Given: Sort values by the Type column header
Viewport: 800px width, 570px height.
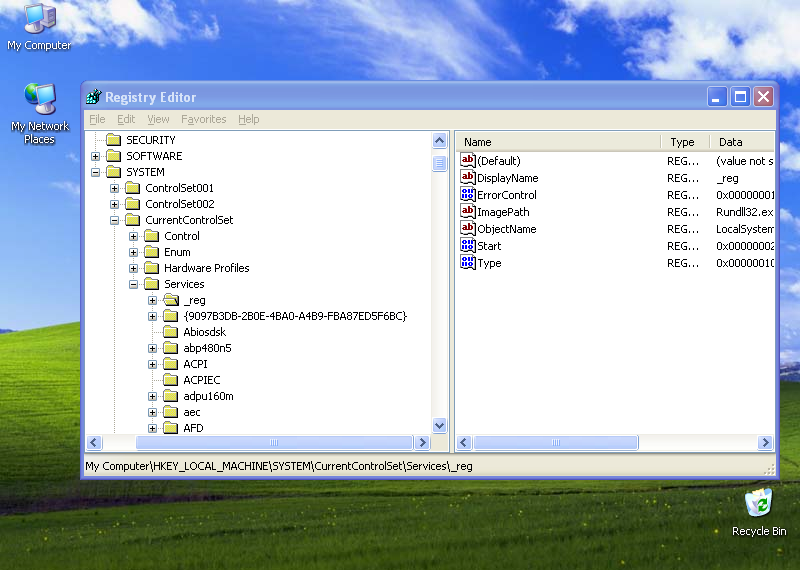Looking at the screenshot, I should 685,142.
